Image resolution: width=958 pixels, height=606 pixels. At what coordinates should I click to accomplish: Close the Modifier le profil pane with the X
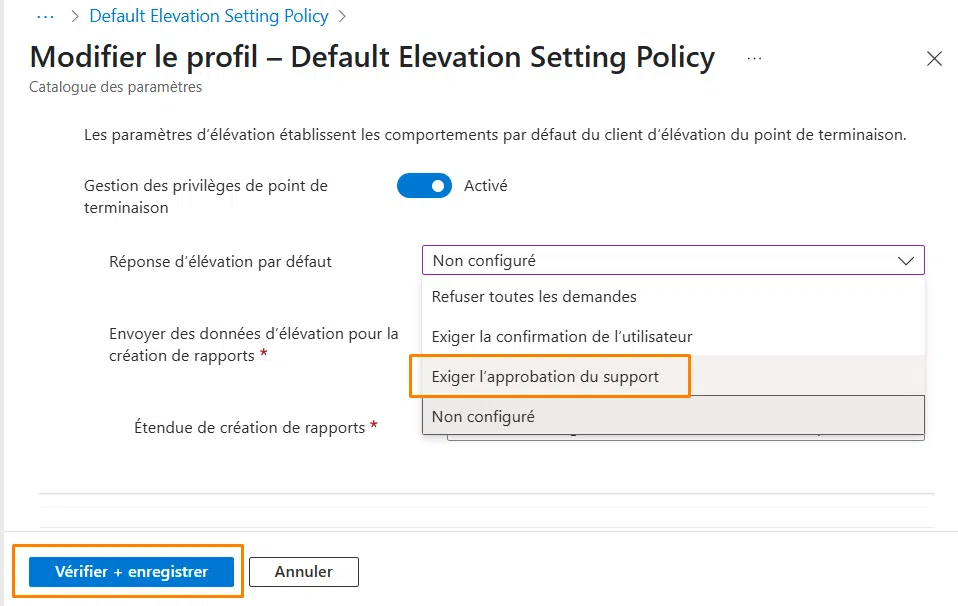pos(933,59)
